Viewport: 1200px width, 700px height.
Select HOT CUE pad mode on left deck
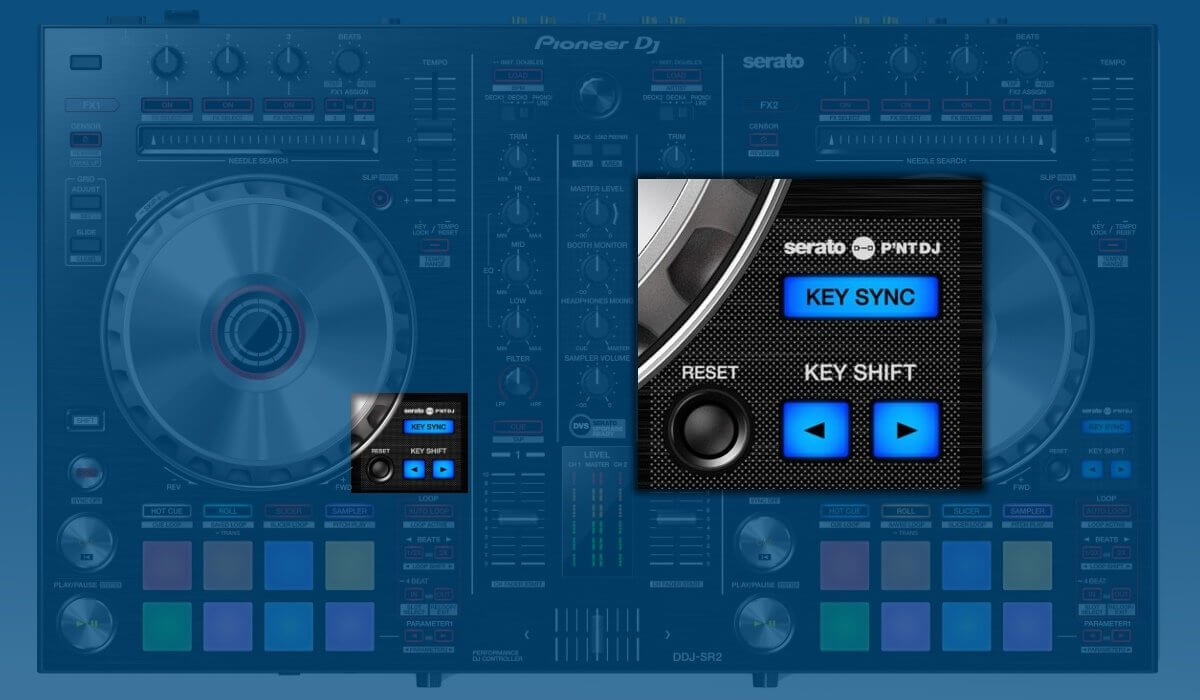(166, 511)
